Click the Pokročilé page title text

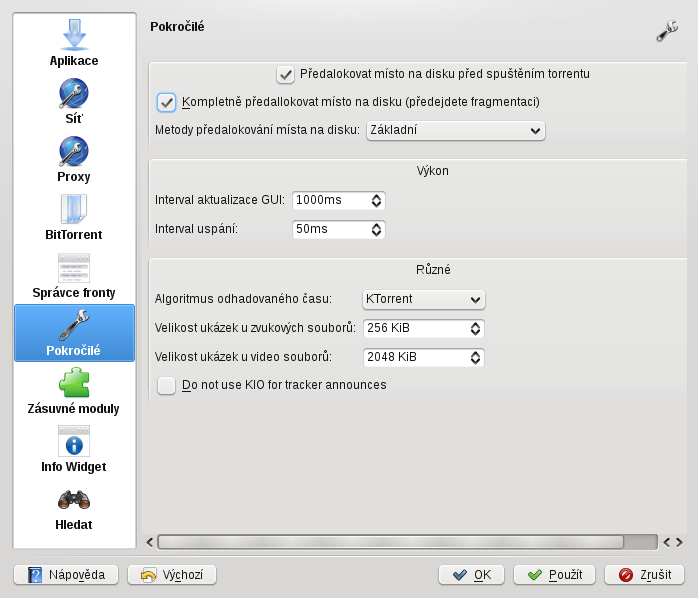177,27
